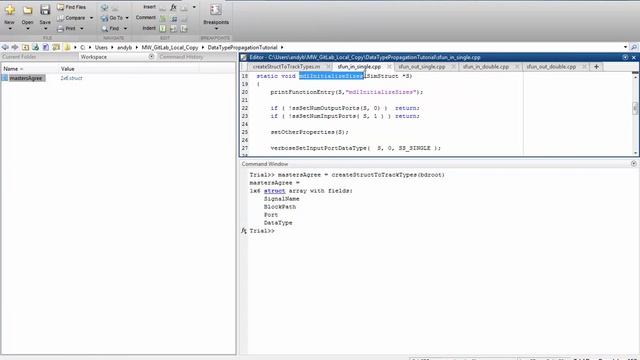Click the plus icon for new editor tab
The height and width of the screenshot is (360, 640).
click(x=596, y=67)
